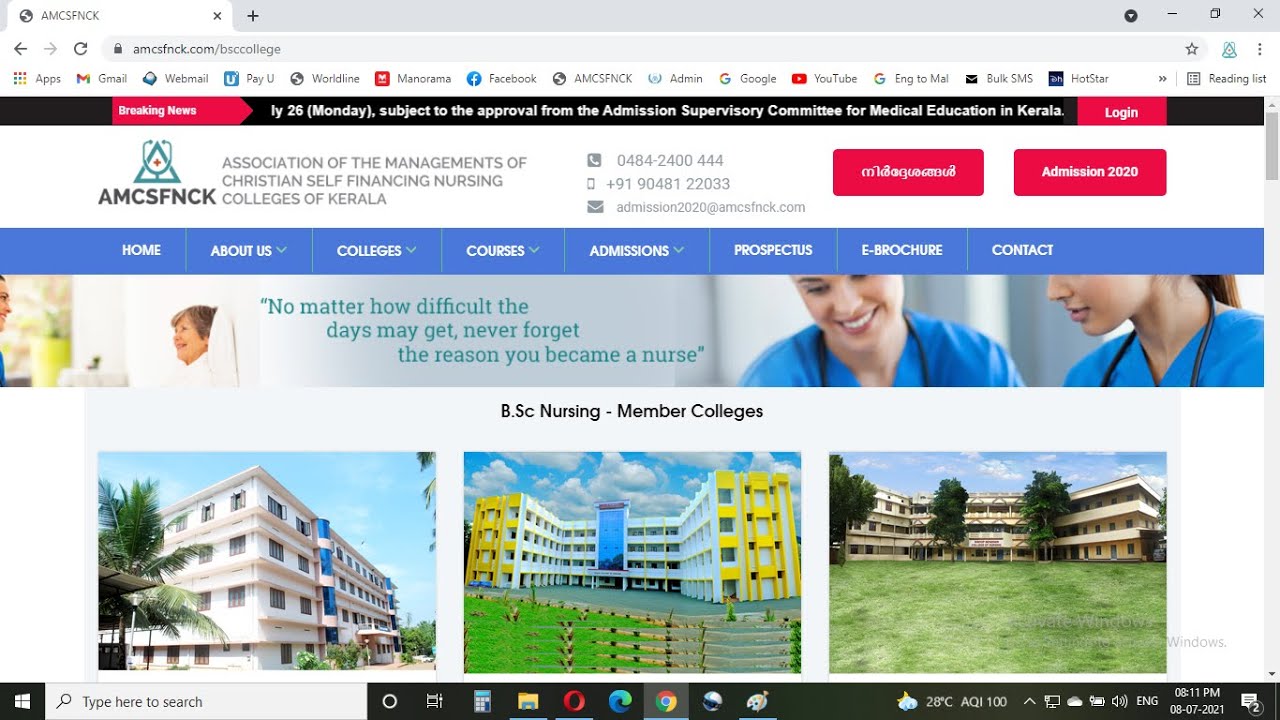Click the address bar URL field

coord(640,48)
